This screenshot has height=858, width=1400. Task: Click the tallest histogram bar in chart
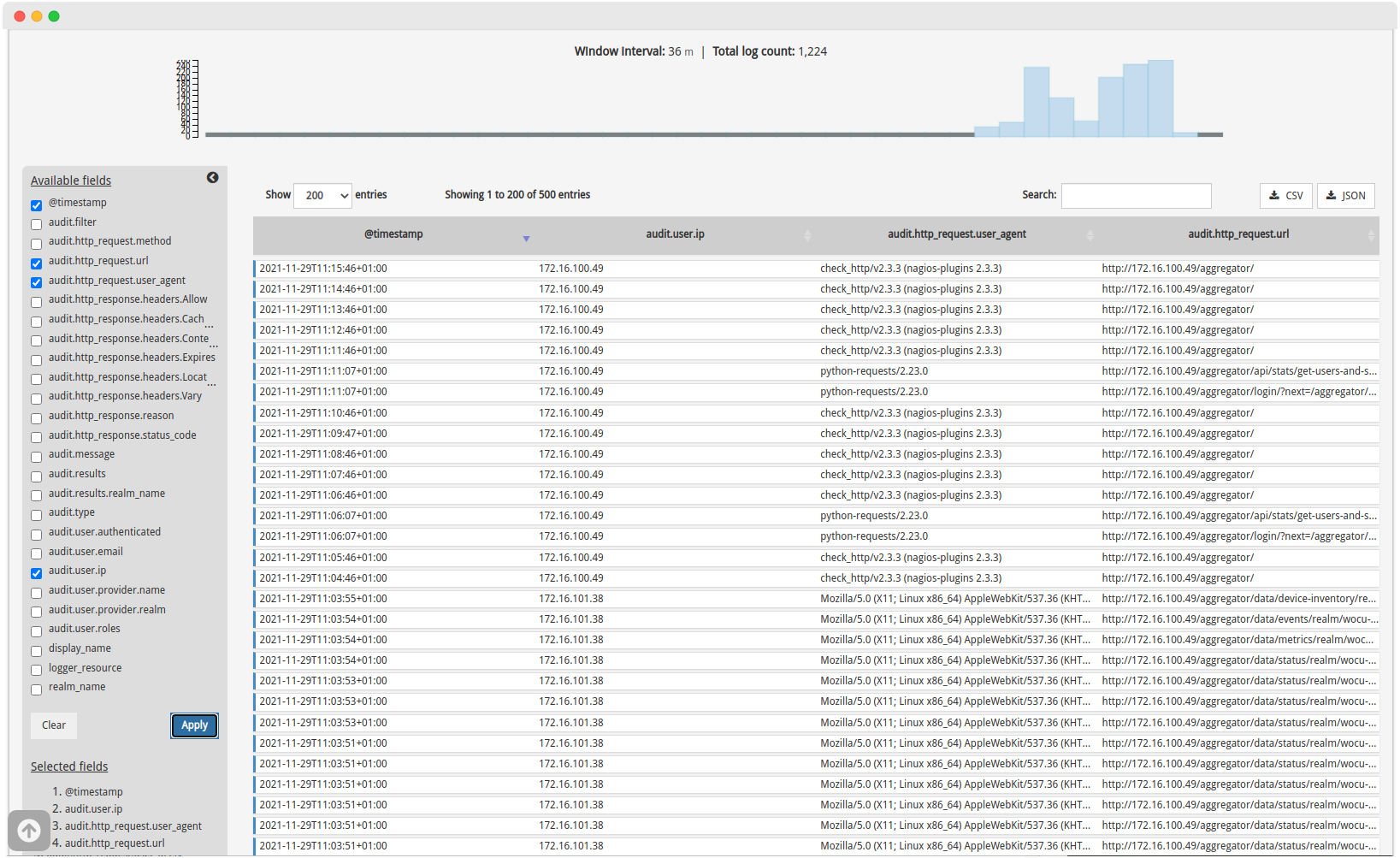[x=1161, y=98]
